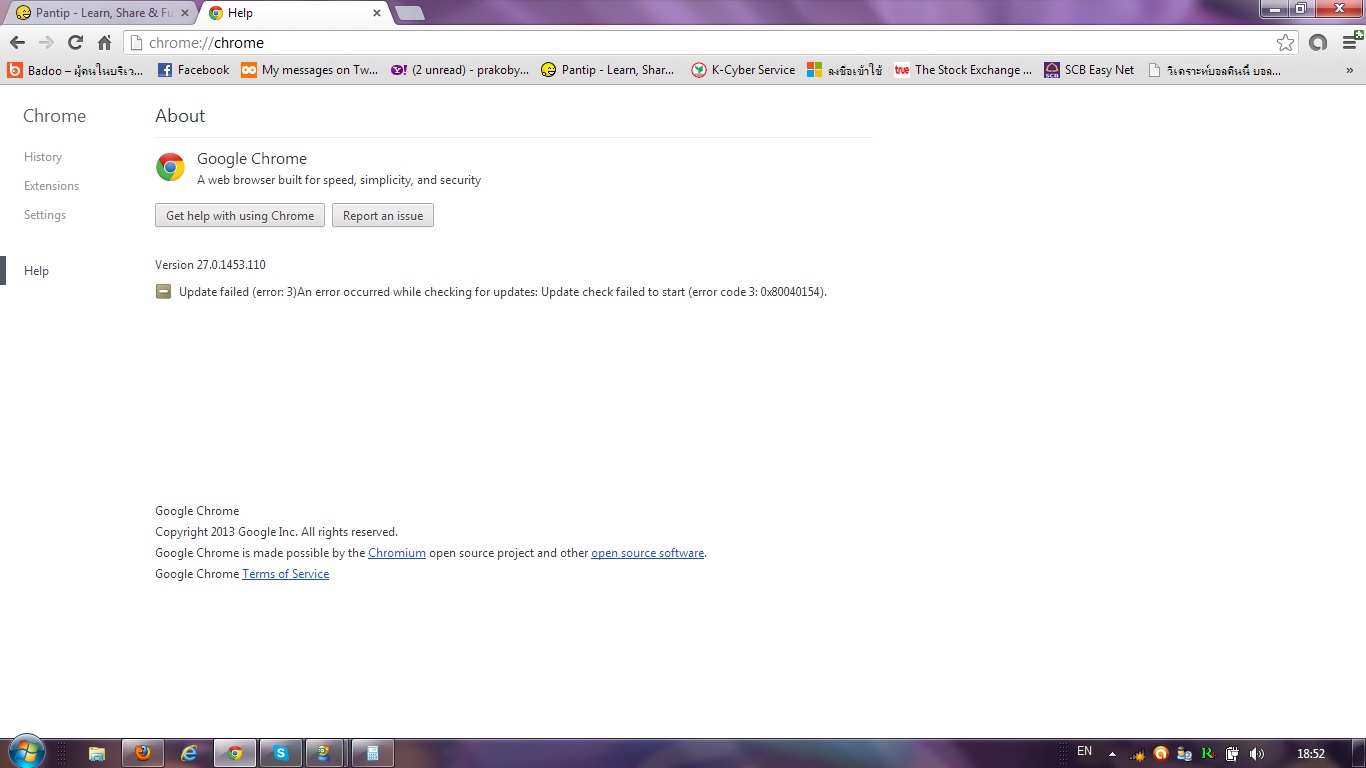The image size is (1366, 768).
Task: Open the Chrome customize menu
Action: click(1349, 43)
